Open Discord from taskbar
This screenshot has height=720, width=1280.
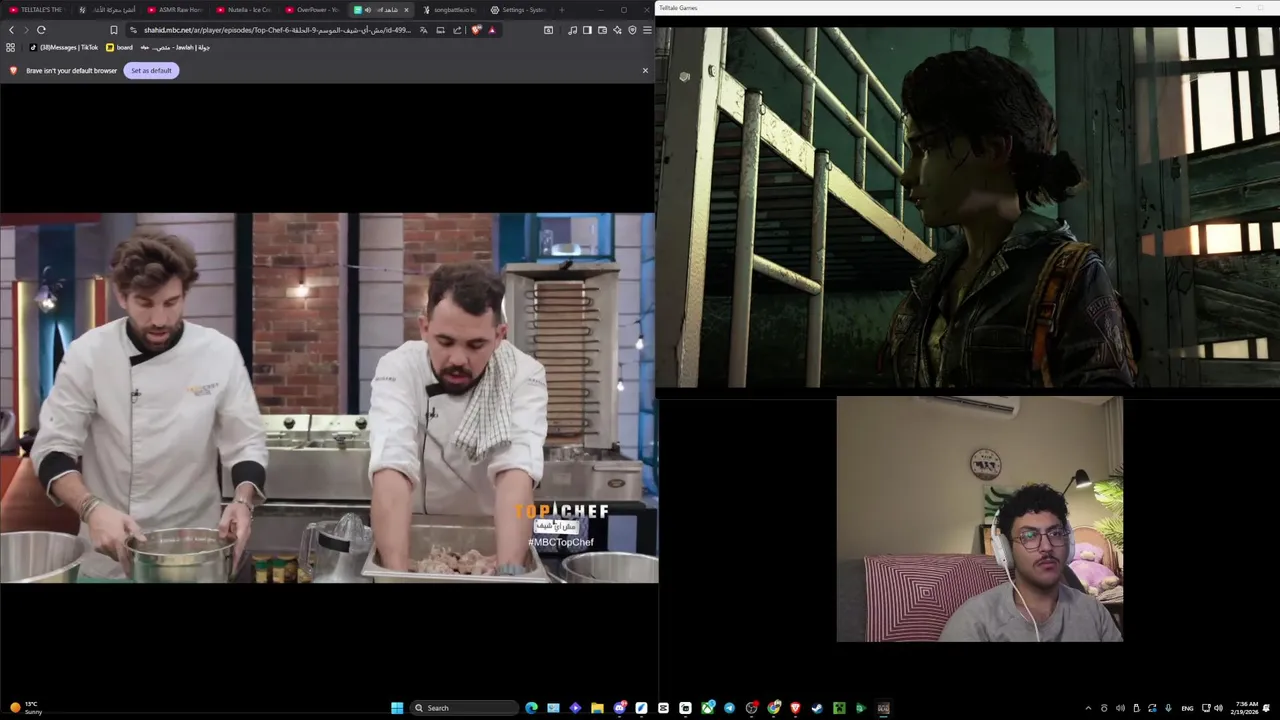tap(620, 708)
